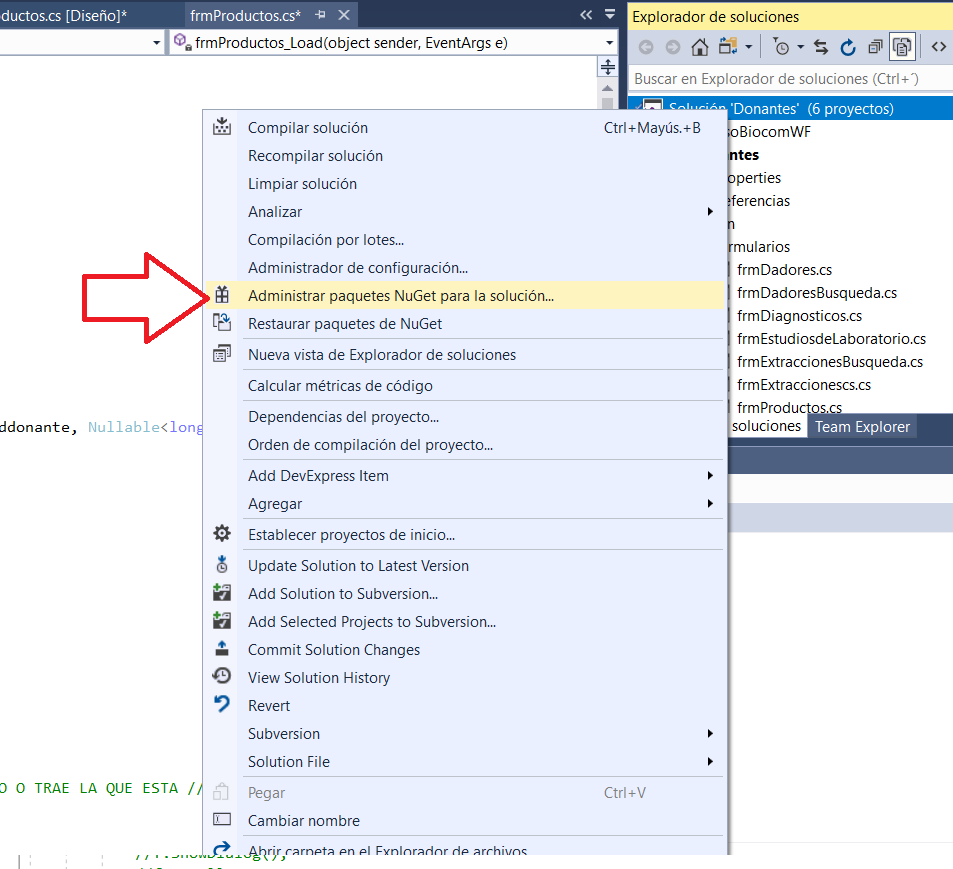Image resolution: width=953 pixels, height=869 pixels.
Task: Click the blue Revert arrow icon
Action: [x=222, y=704]
